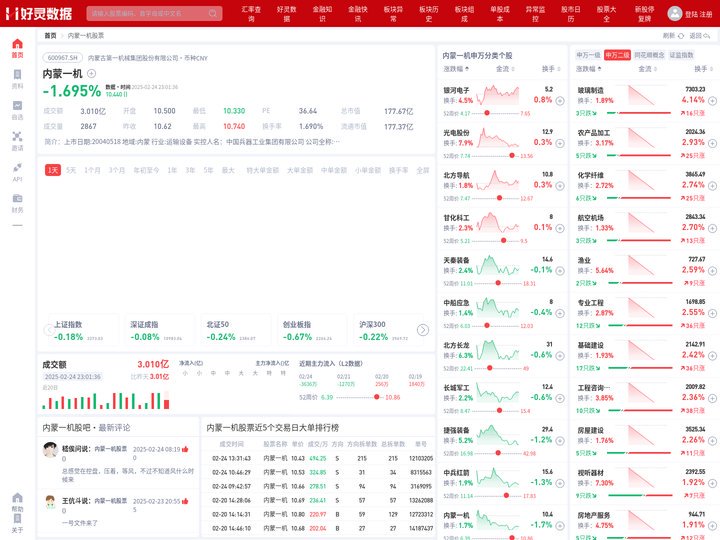Click plus icon beside 玻璃制造 row
The image size is (720, 540).
[x=712, y=101]
